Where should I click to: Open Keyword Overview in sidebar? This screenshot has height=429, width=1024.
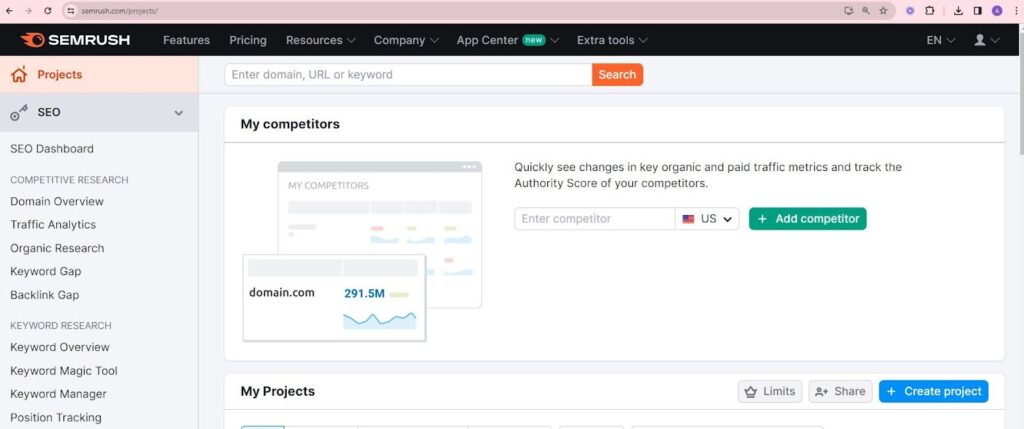pyautogui.click(x=60, y=347)
